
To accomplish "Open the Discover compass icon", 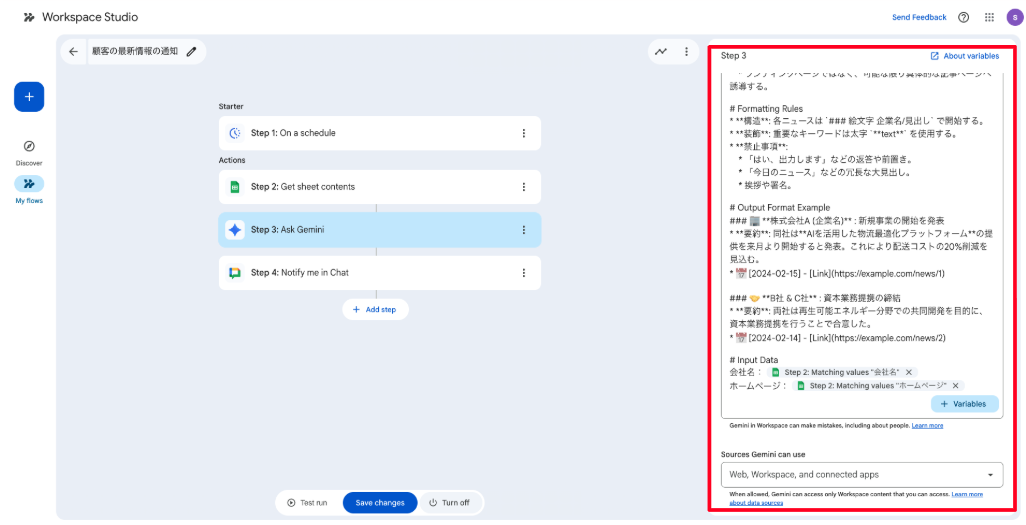I will [29, 146].
